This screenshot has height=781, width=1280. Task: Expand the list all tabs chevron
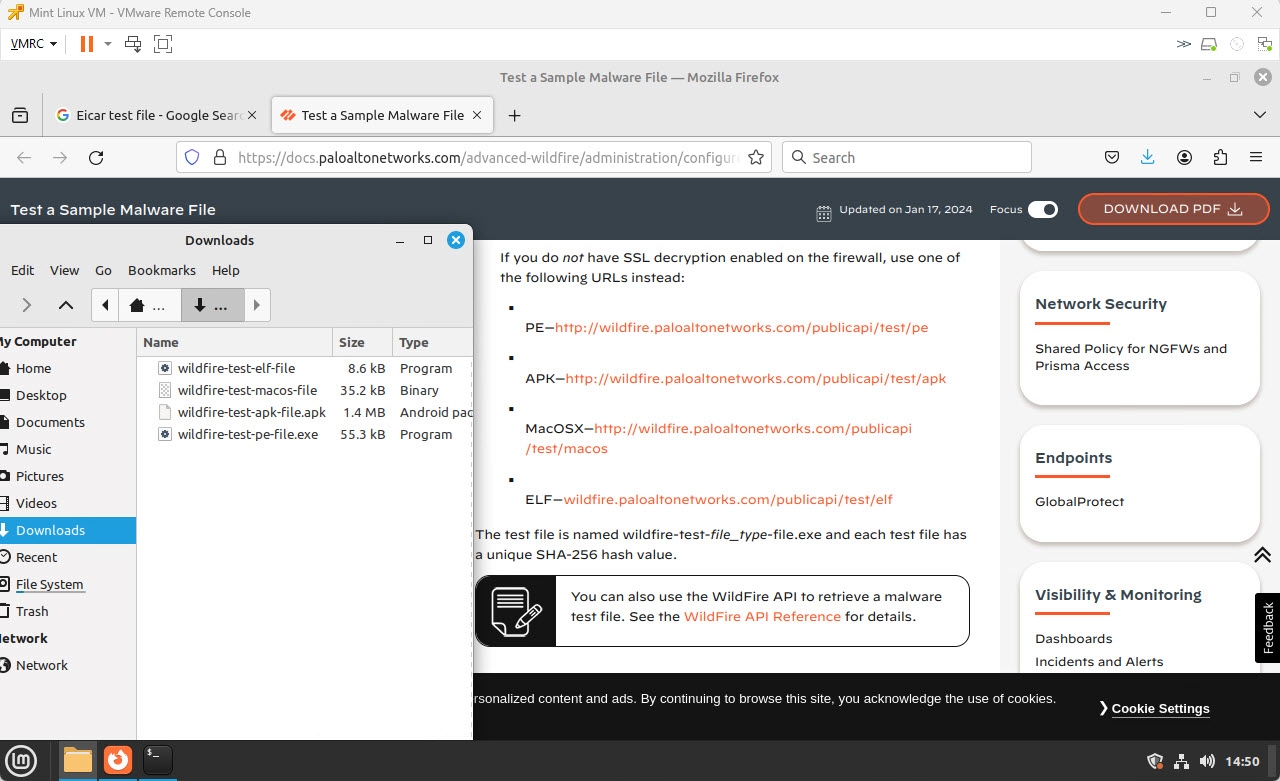(x=1259, y=115)
